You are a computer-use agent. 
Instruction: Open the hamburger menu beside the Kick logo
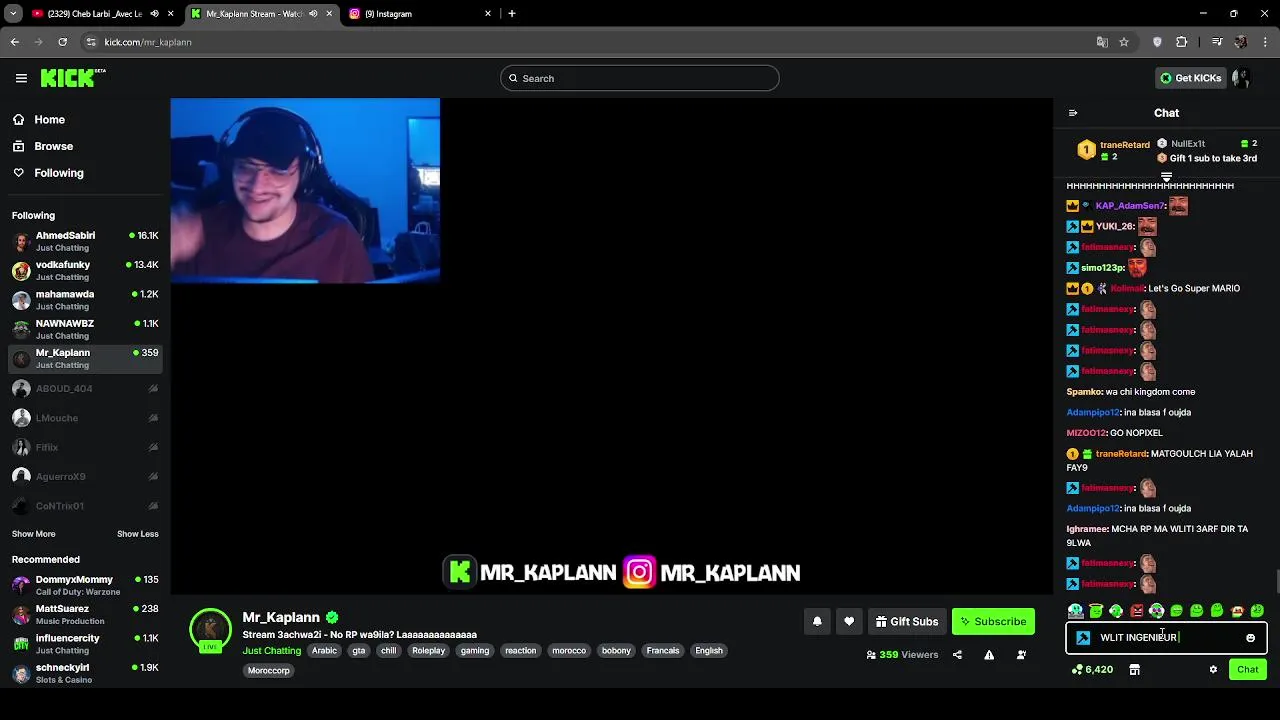tap(21, 78)
